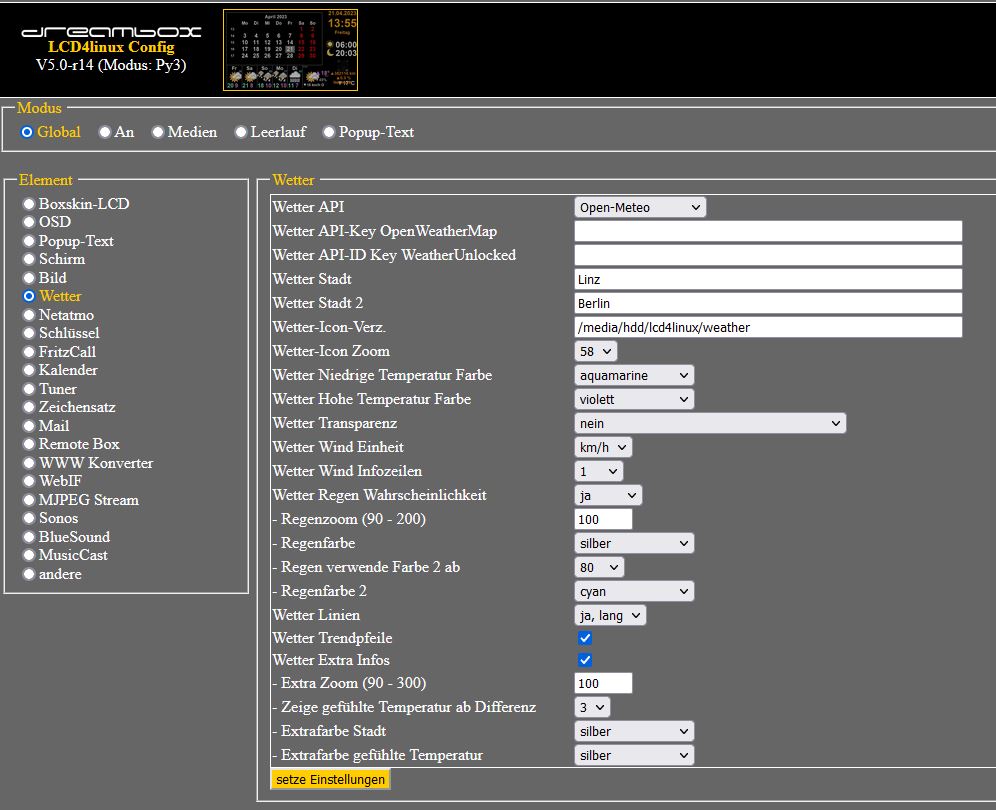Viewport: 996px width, 810px height.
Task: Choose the MJPEG Stream element
Action: tap(29, 500)
